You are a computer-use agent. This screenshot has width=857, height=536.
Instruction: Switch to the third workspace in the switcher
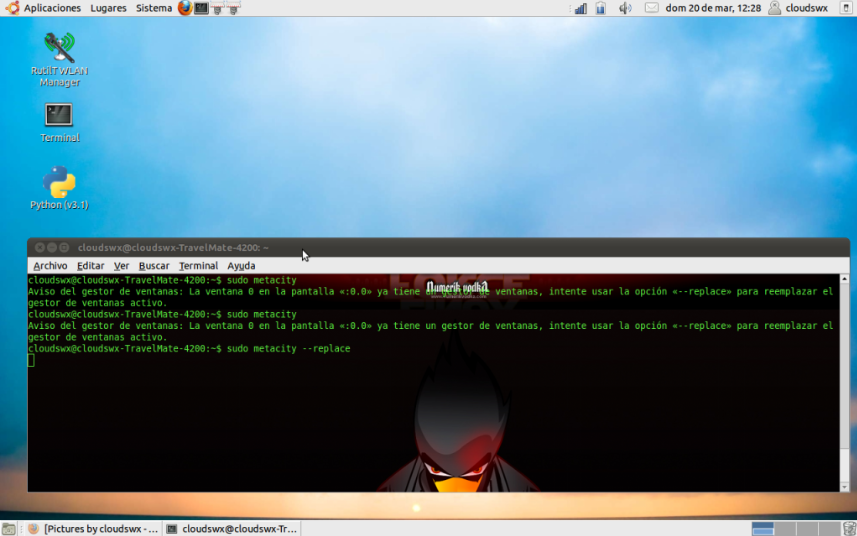(x=807, y=528)
